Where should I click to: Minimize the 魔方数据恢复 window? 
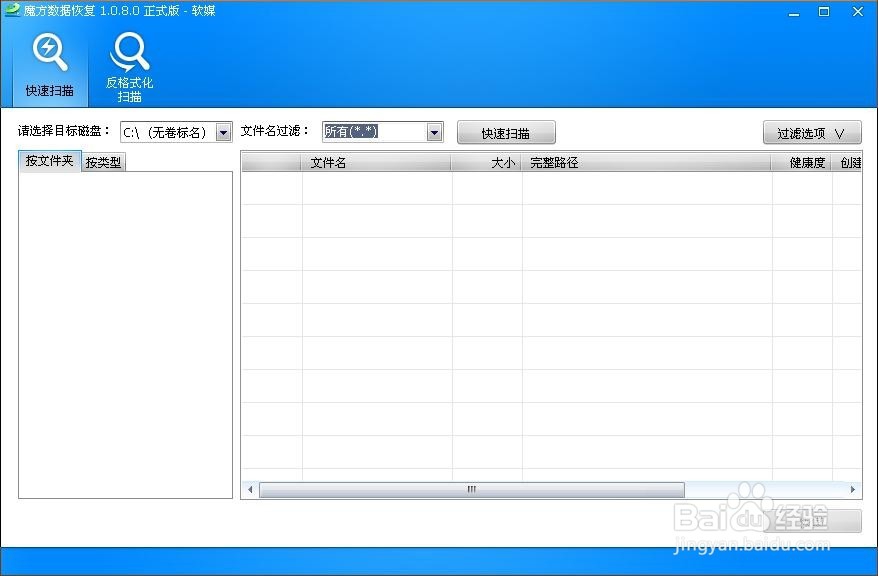(793, 12)
